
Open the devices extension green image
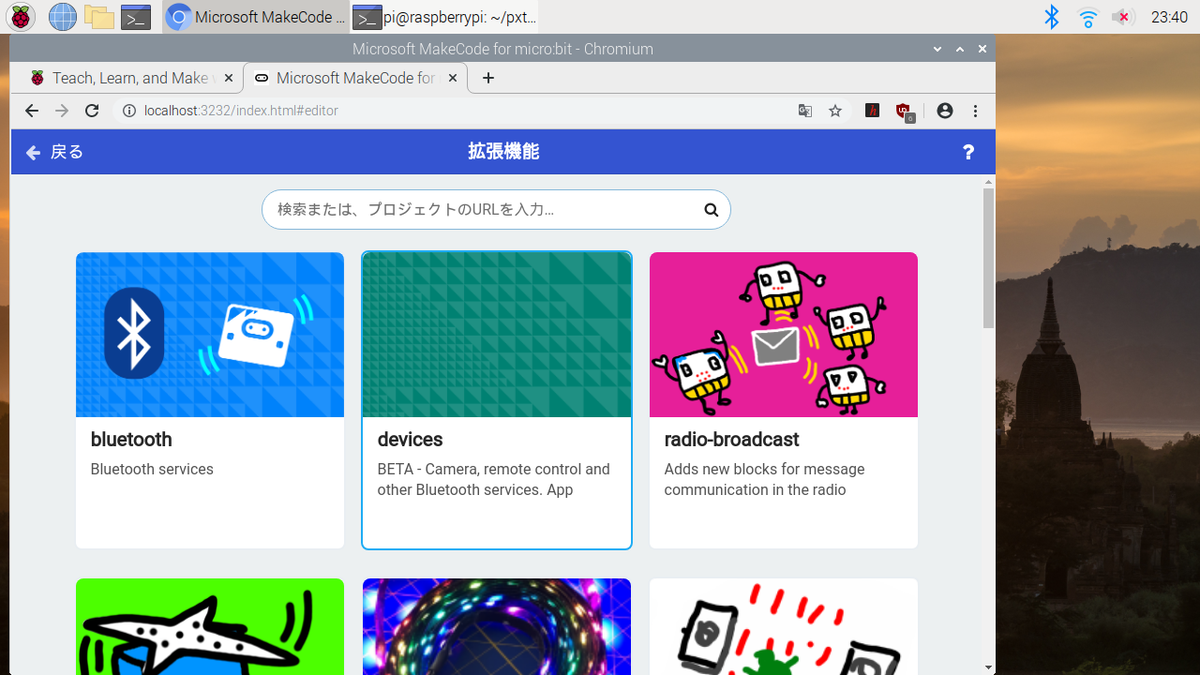497,334
